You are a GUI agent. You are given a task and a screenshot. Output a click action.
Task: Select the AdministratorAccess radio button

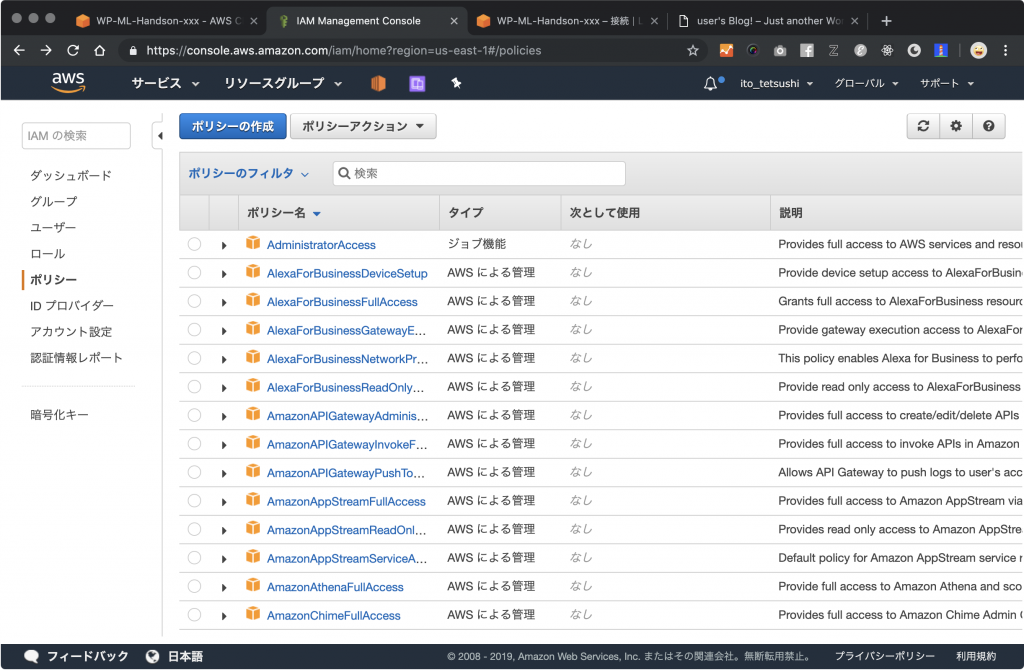[x=194, y=244]
